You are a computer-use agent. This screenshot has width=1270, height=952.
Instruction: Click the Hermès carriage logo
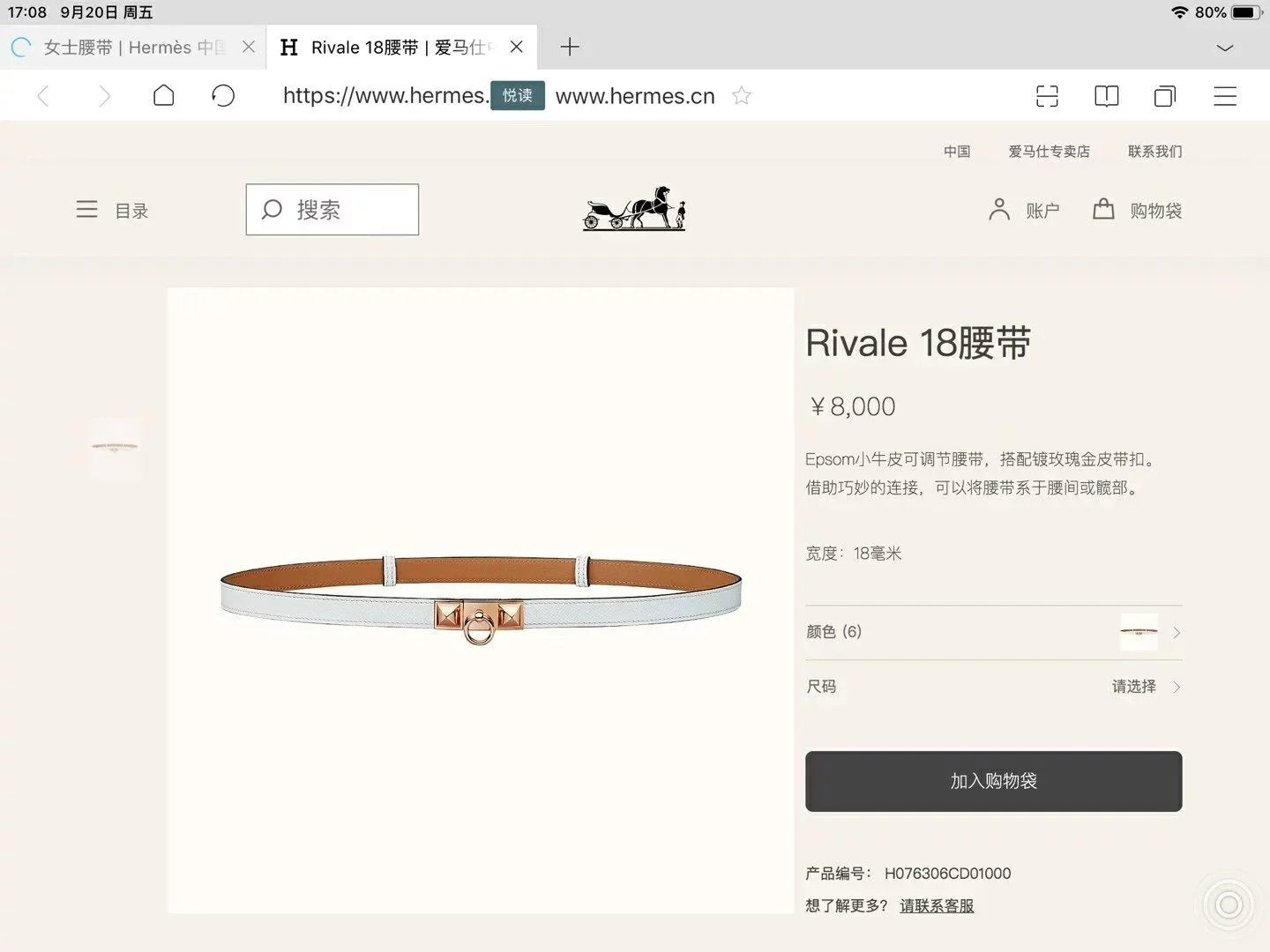point(634,209)
